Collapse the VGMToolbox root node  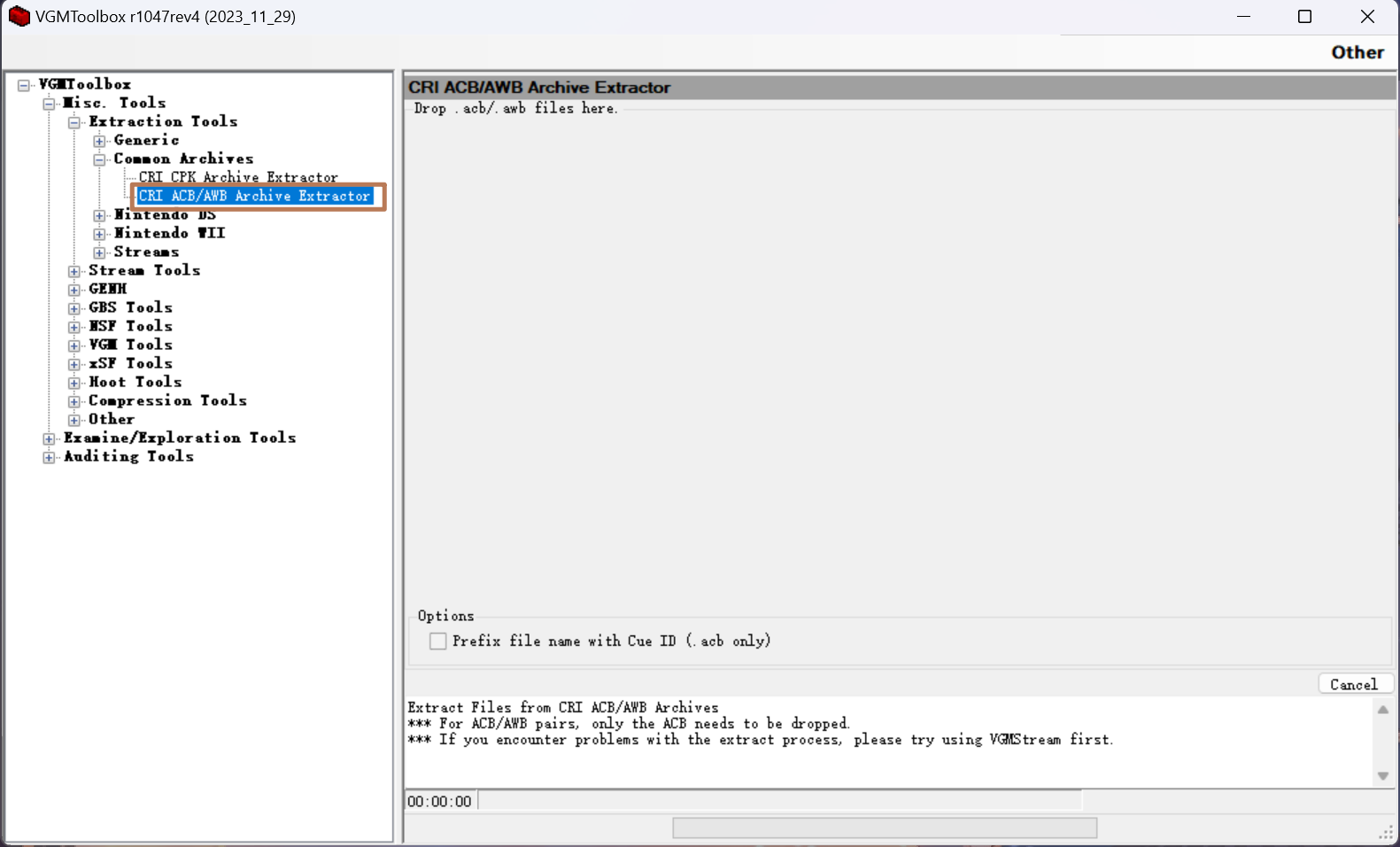(24, 85)
